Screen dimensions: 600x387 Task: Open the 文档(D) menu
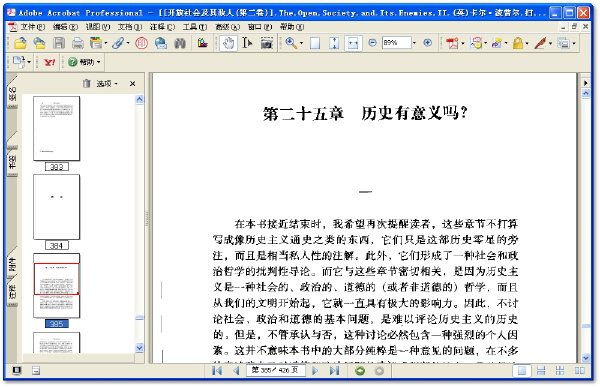[x=130, y=27]
